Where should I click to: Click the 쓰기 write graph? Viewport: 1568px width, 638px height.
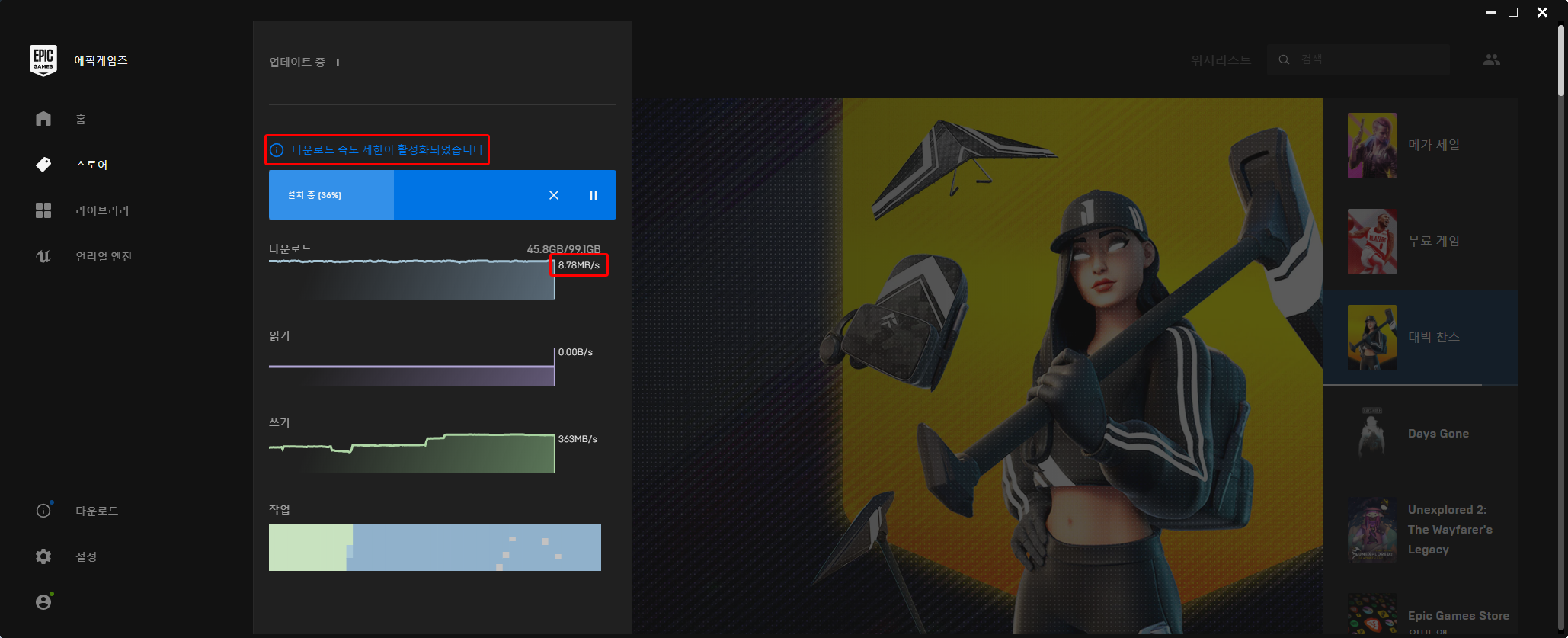[412, 453]
